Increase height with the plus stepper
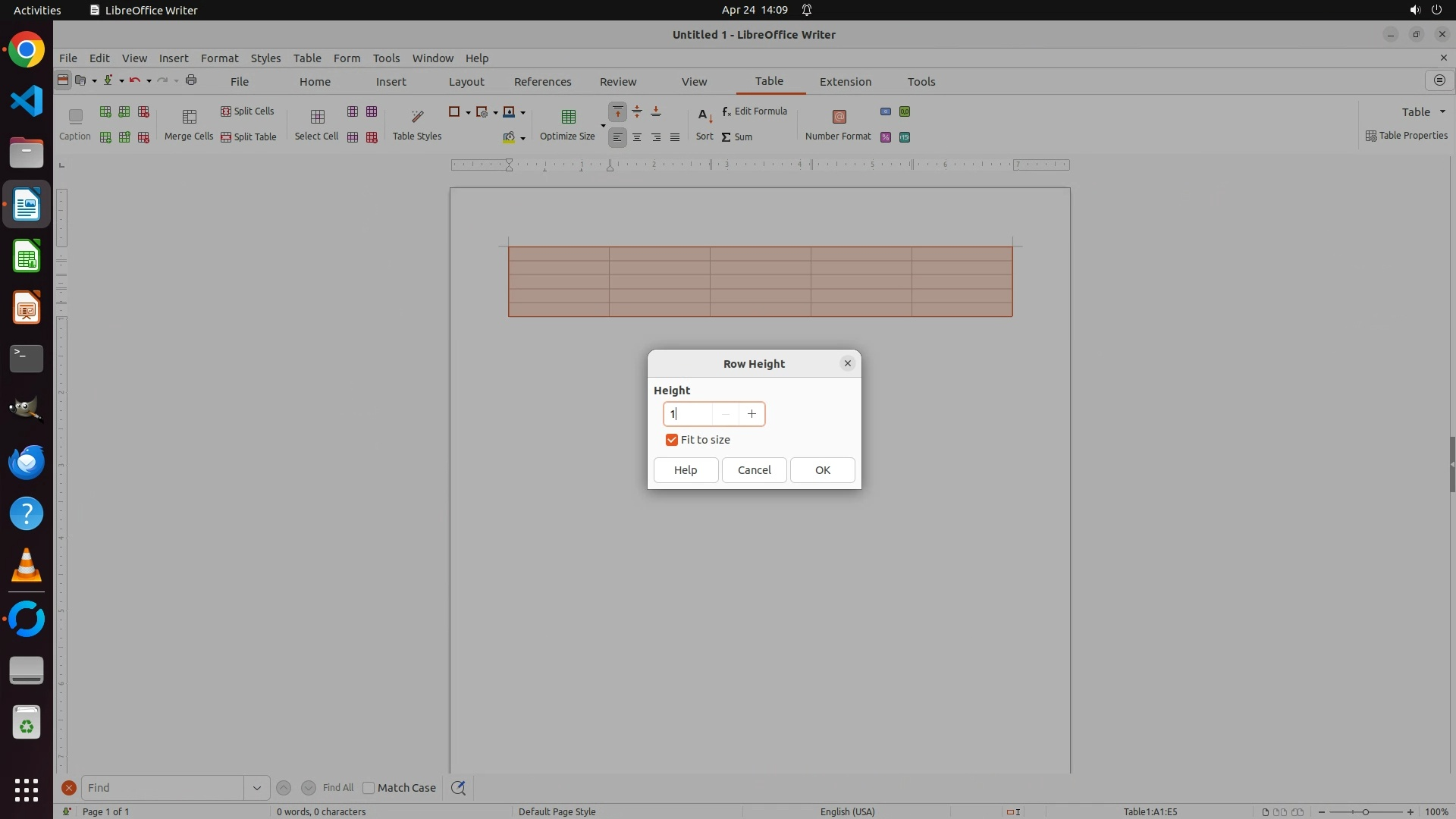 pos(752,414)
